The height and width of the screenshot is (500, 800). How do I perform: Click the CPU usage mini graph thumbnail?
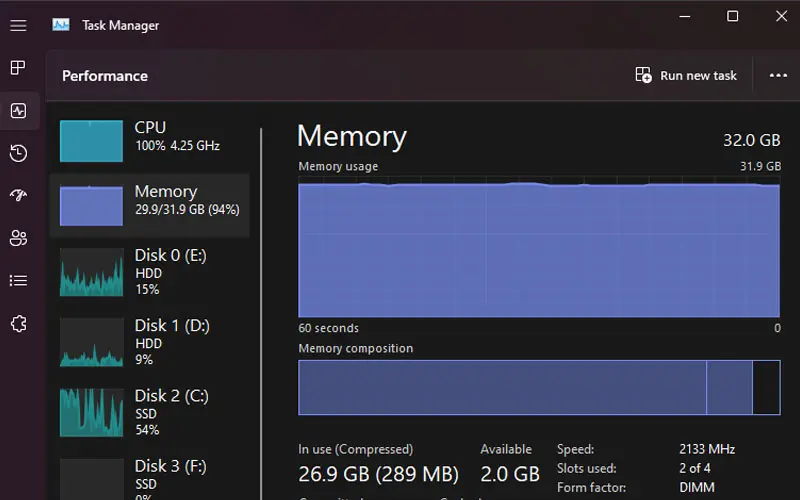click(x=91, y=141)
